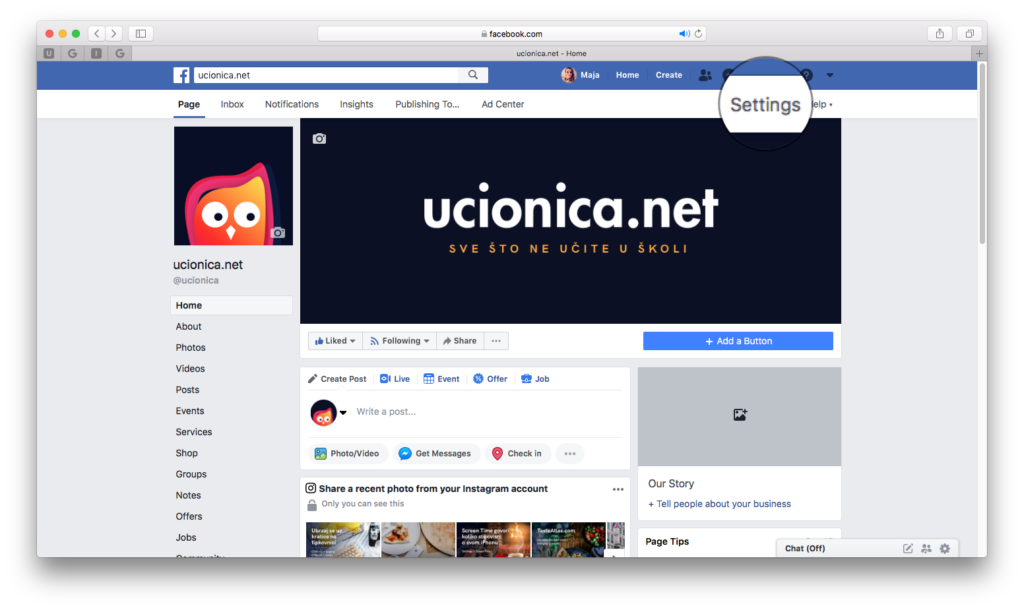Expand the Following dropdown
This screenshot has height=610, width=1024.
click(x=399, y=341)
